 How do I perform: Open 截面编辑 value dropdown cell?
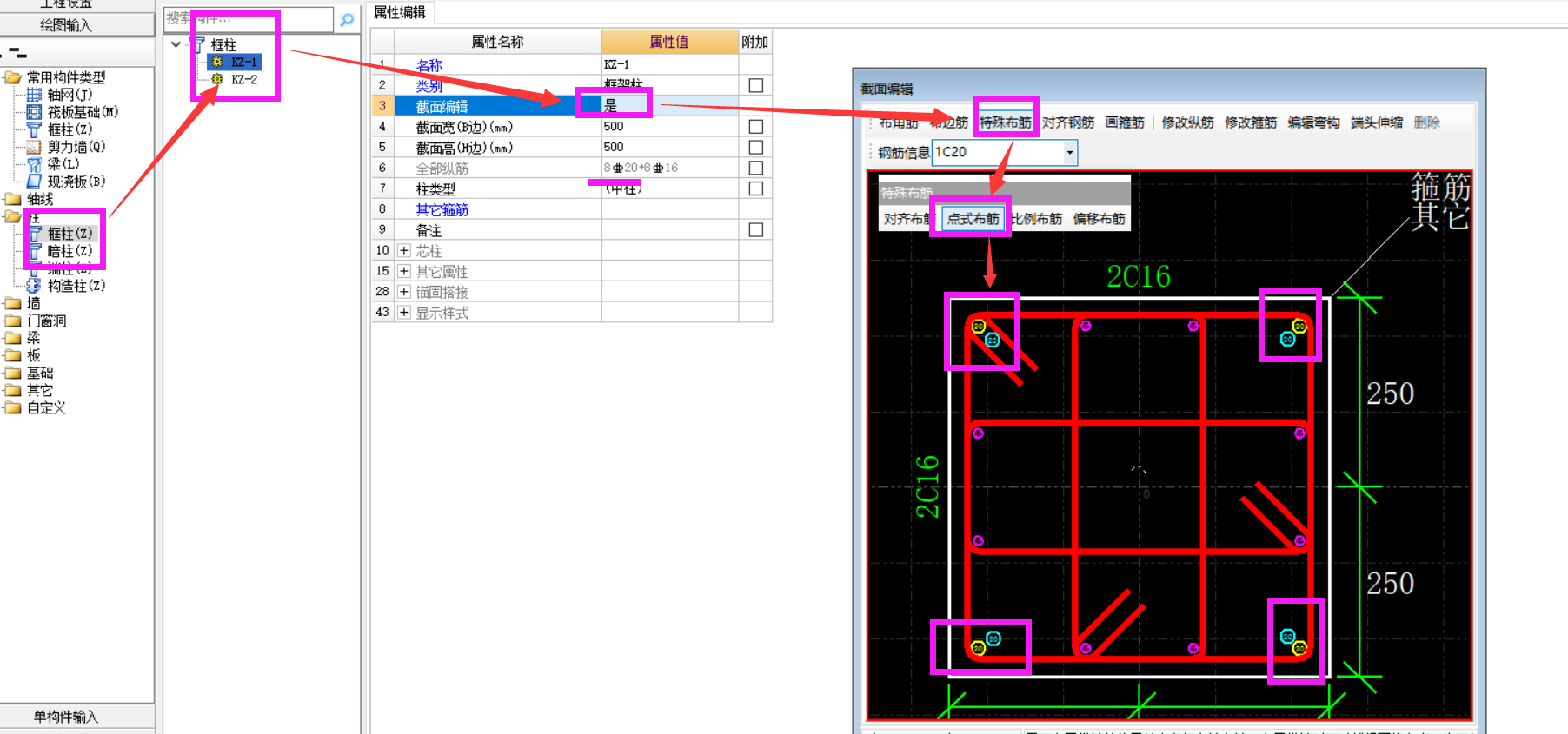point(669,106)
